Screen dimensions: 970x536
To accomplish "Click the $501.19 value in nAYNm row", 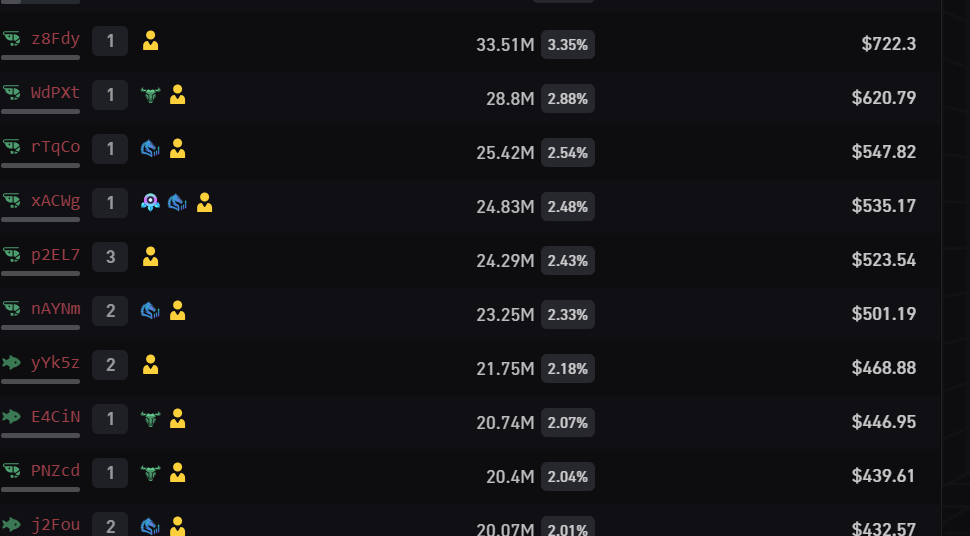I will pyautogui.click(x=884, y=314).
